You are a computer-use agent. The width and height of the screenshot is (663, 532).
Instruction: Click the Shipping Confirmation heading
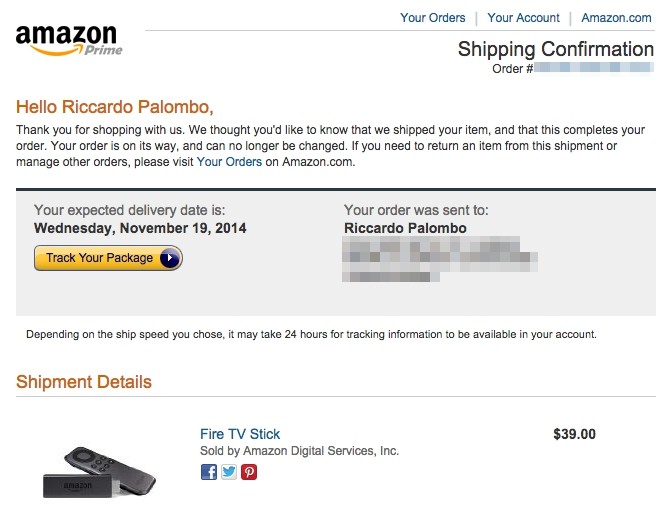click(x=556, y=49)
